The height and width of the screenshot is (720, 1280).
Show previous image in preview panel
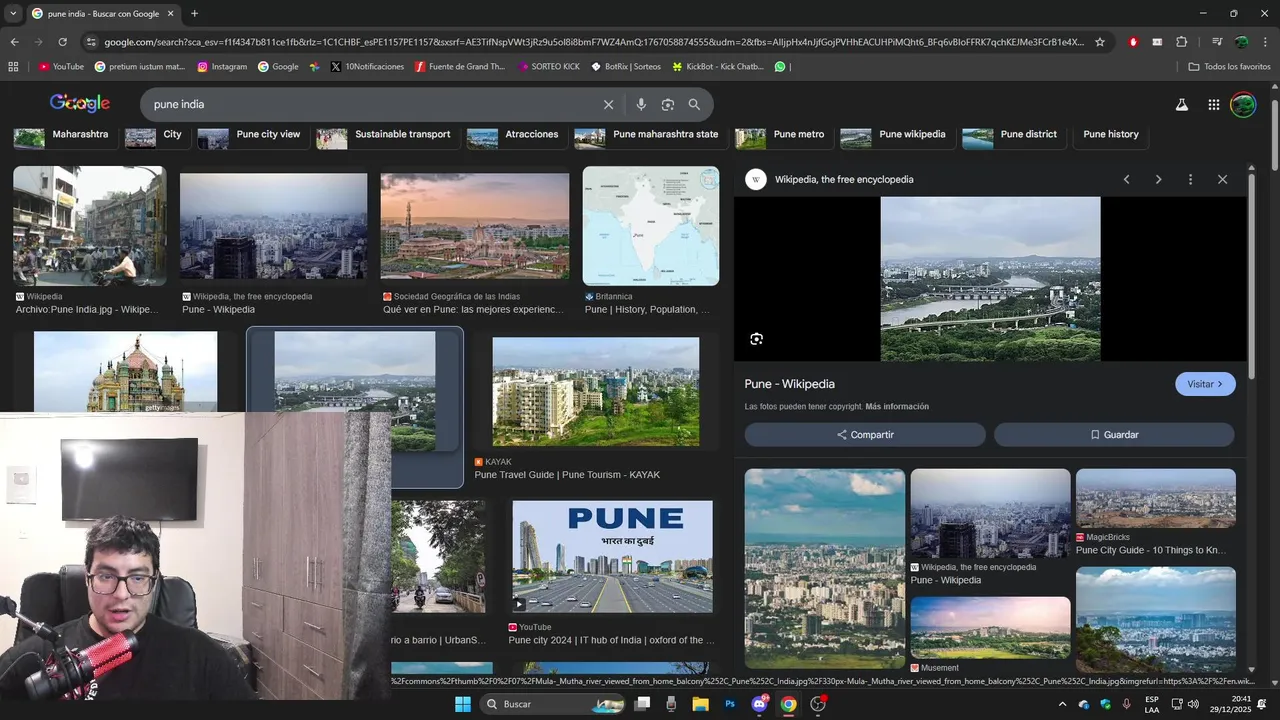pyautogui.click(x=1126, y=179)
